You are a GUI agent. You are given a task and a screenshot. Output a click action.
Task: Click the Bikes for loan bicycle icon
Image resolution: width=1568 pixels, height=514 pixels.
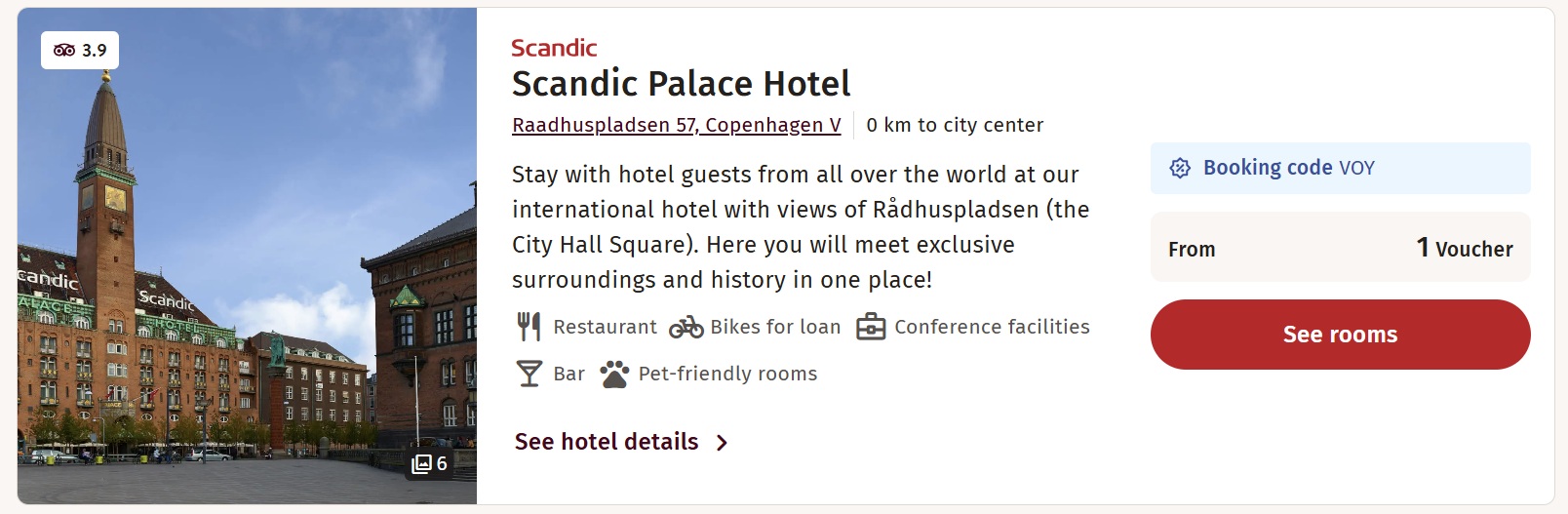coord(686,327)
